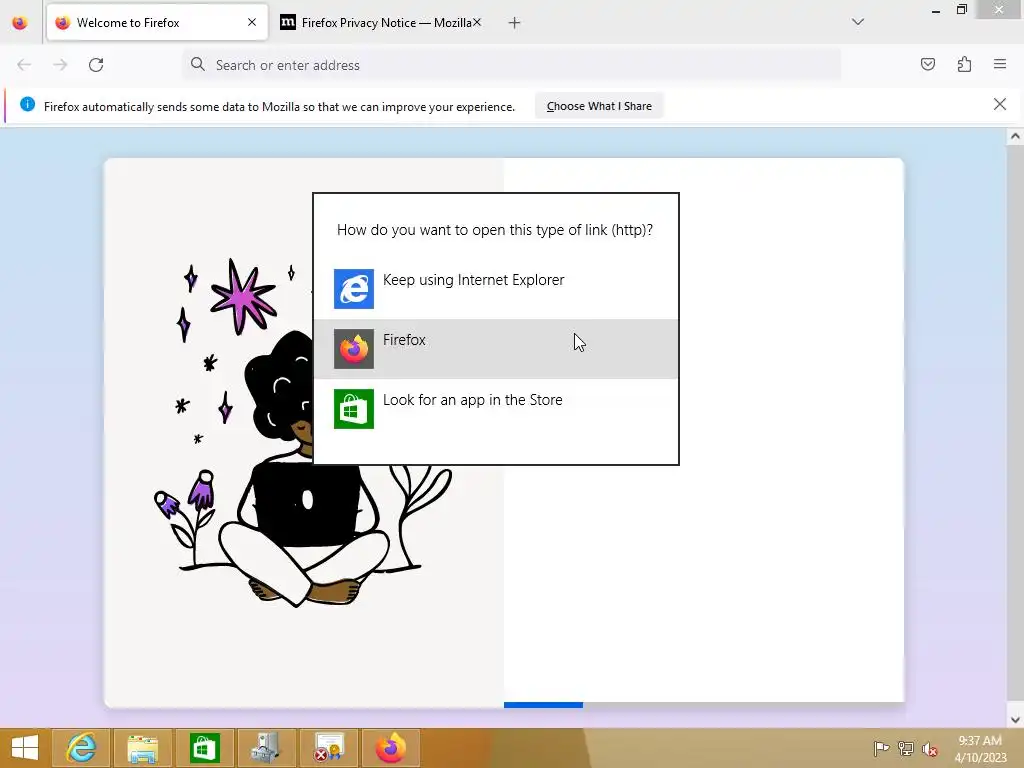Click the blue onboarding progress indicator
The width and height of the screenshot is (1024, 768).
coord(543,705)
